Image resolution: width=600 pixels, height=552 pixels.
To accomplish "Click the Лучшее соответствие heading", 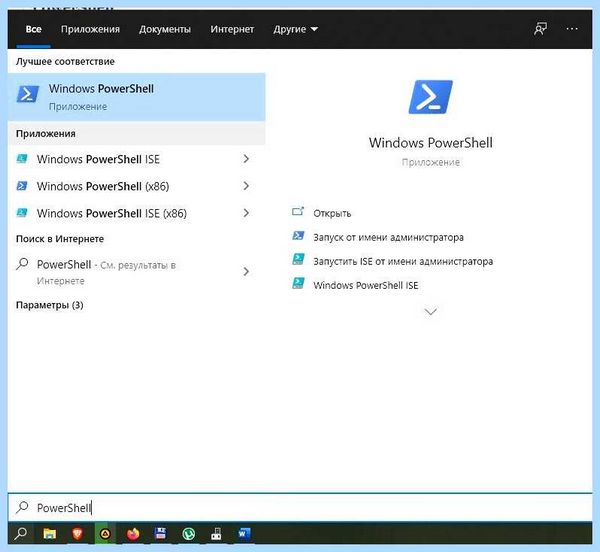I will (65, 61).
